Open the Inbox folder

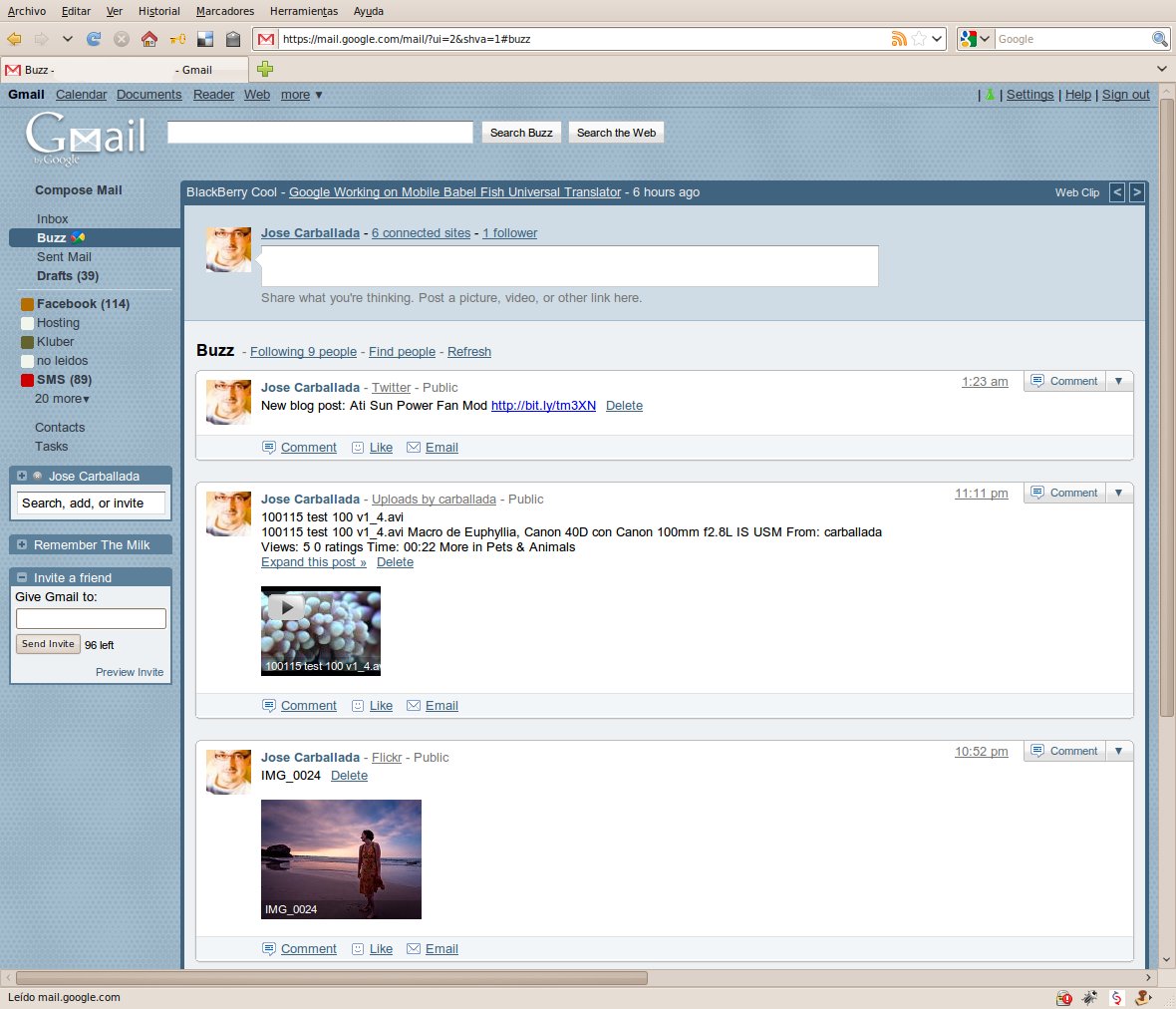pos(53,219)
